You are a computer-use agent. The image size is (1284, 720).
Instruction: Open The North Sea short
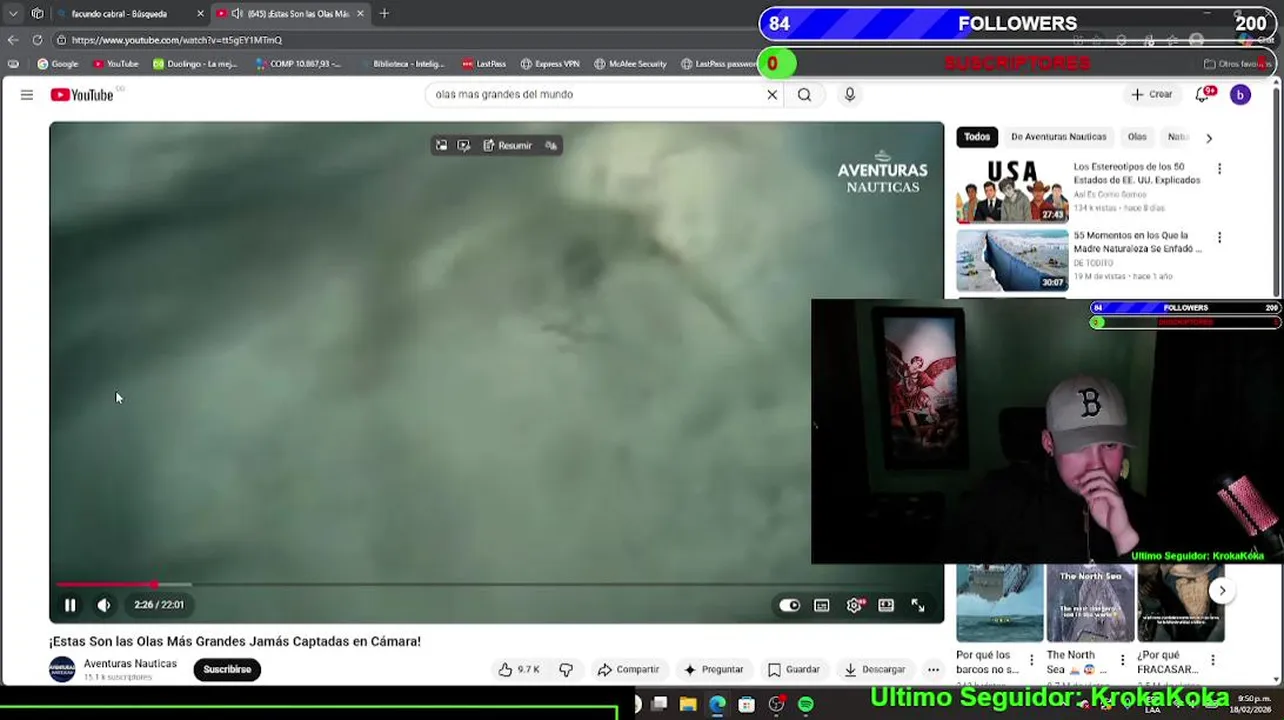[x=1090, y=604]
